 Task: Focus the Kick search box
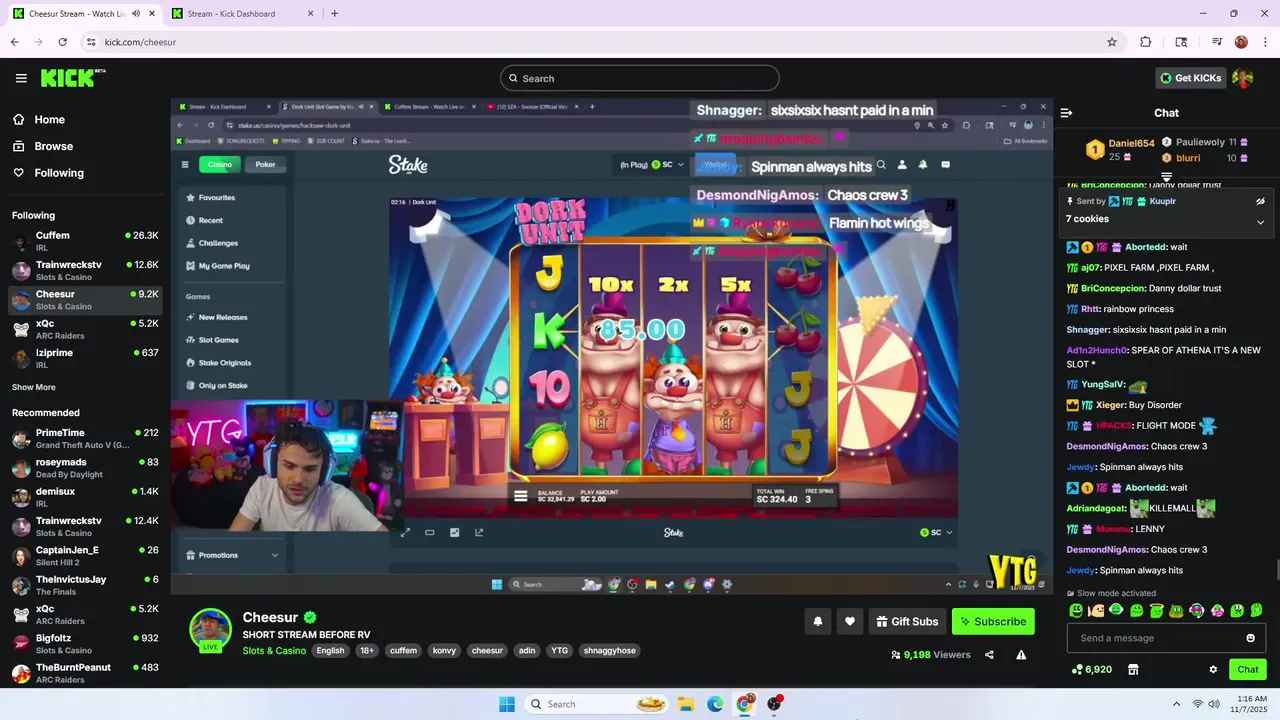(x=640, y=78)
